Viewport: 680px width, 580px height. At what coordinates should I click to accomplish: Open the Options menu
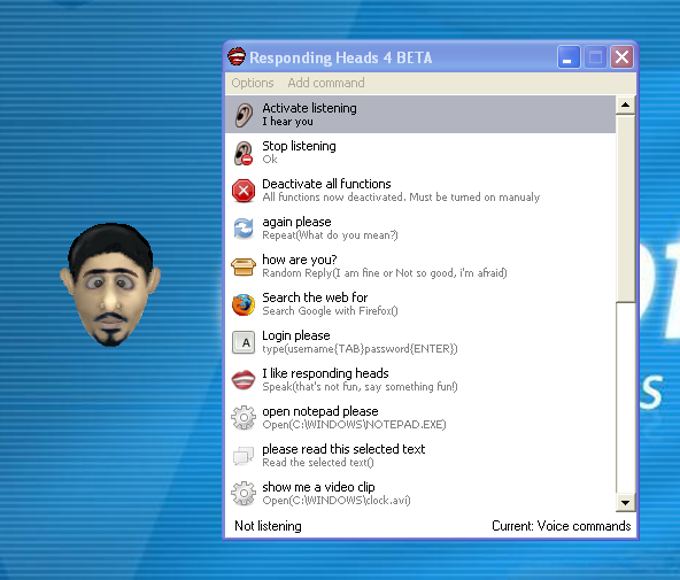click(252, 83)
